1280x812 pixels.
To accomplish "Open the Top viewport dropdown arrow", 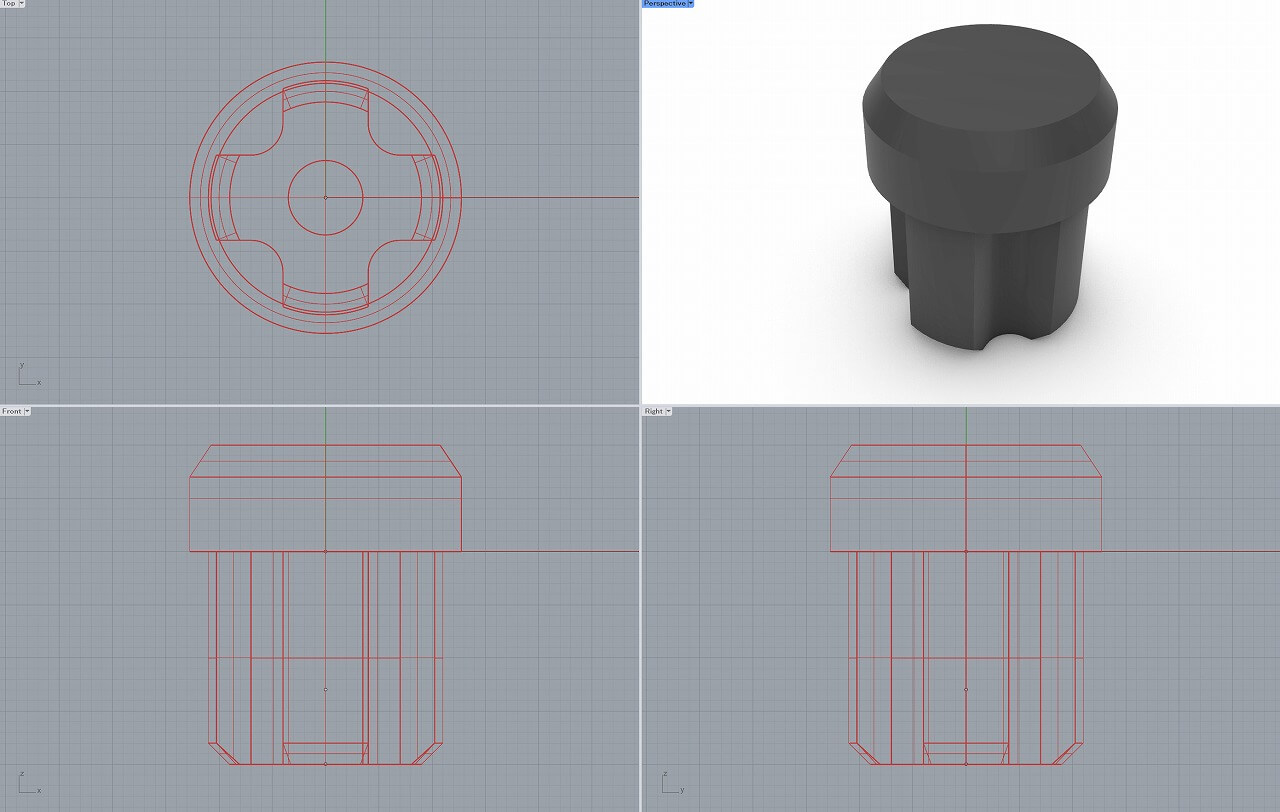I will [22, 4].
